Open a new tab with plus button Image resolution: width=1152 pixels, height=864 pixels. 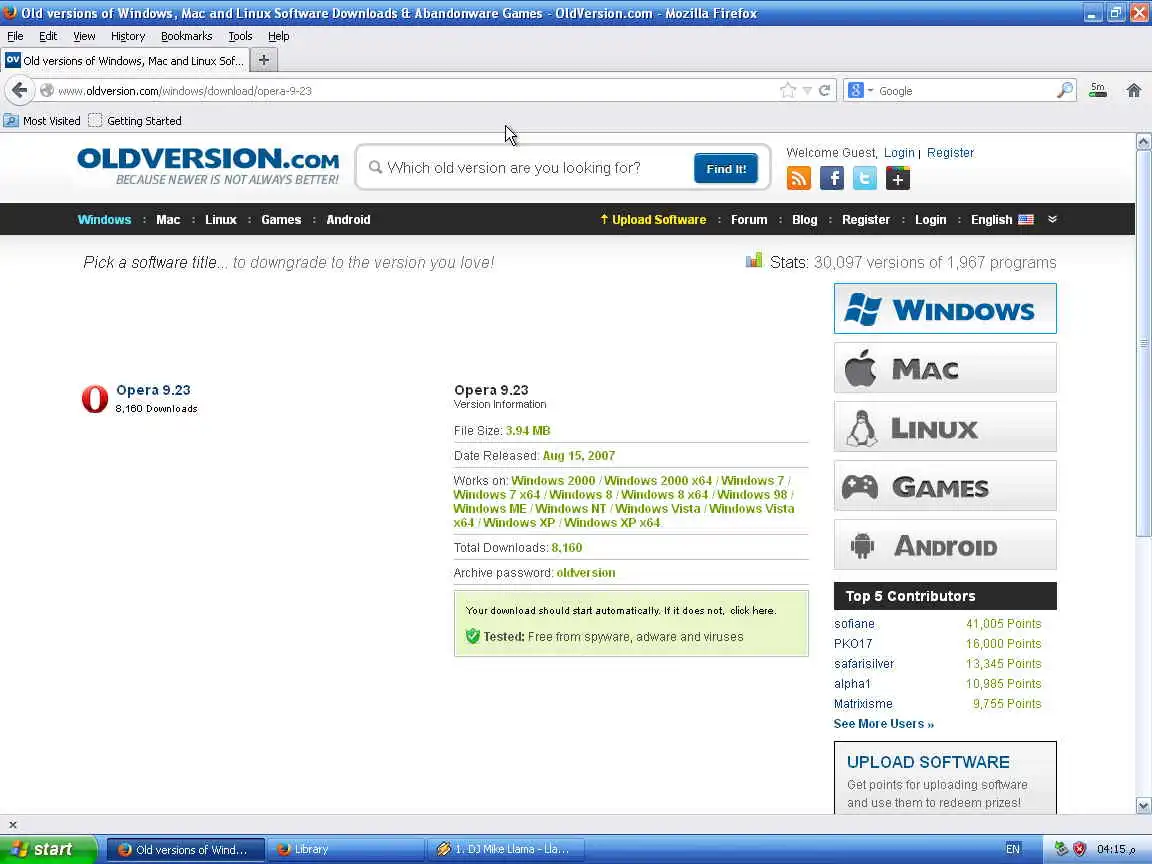(264, 60)
